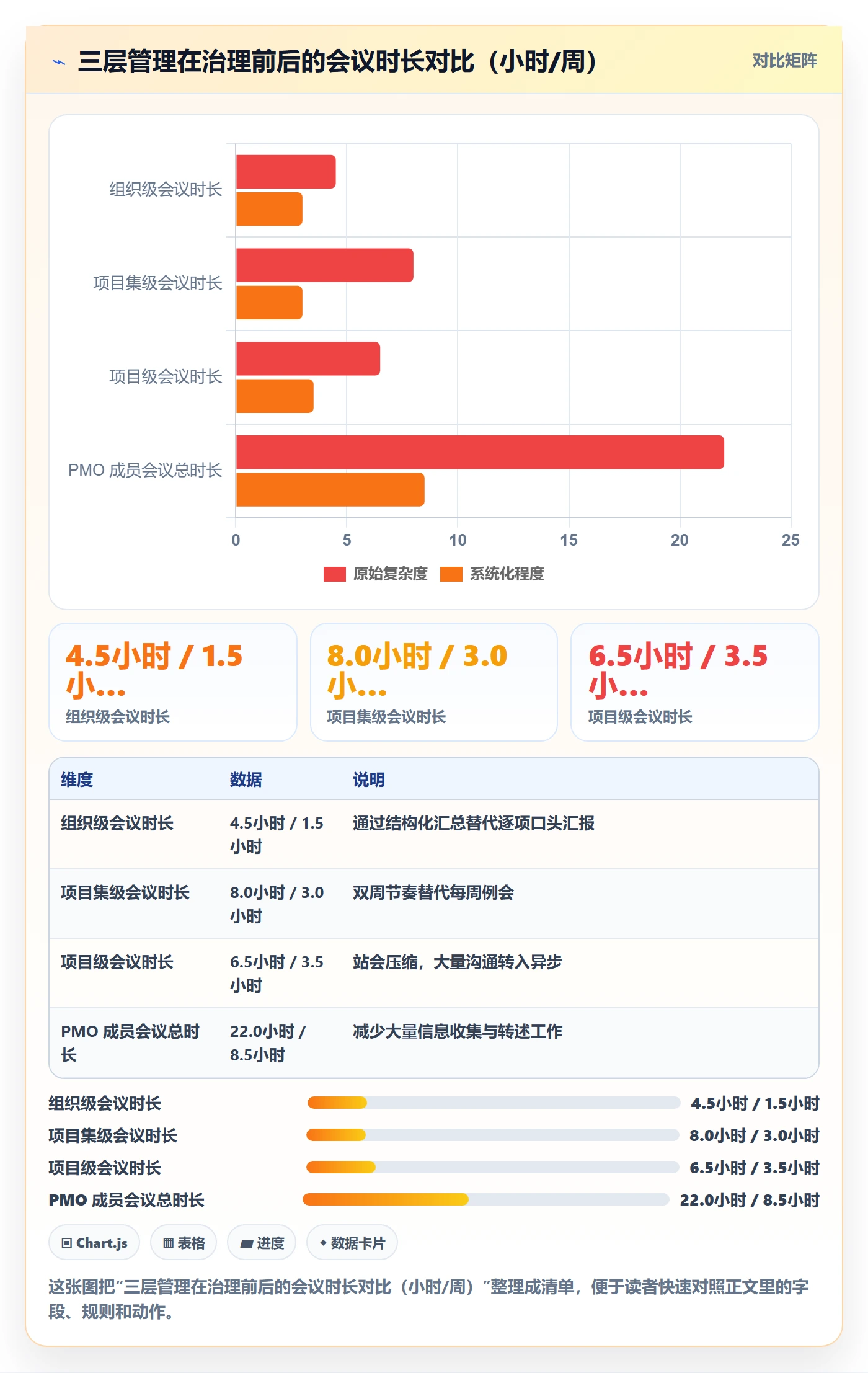Click the 4.5小时 / 1.5小时 progress value
Image resolution: width=868 pixels, height=1373 pixels.
click(755, 1103)
